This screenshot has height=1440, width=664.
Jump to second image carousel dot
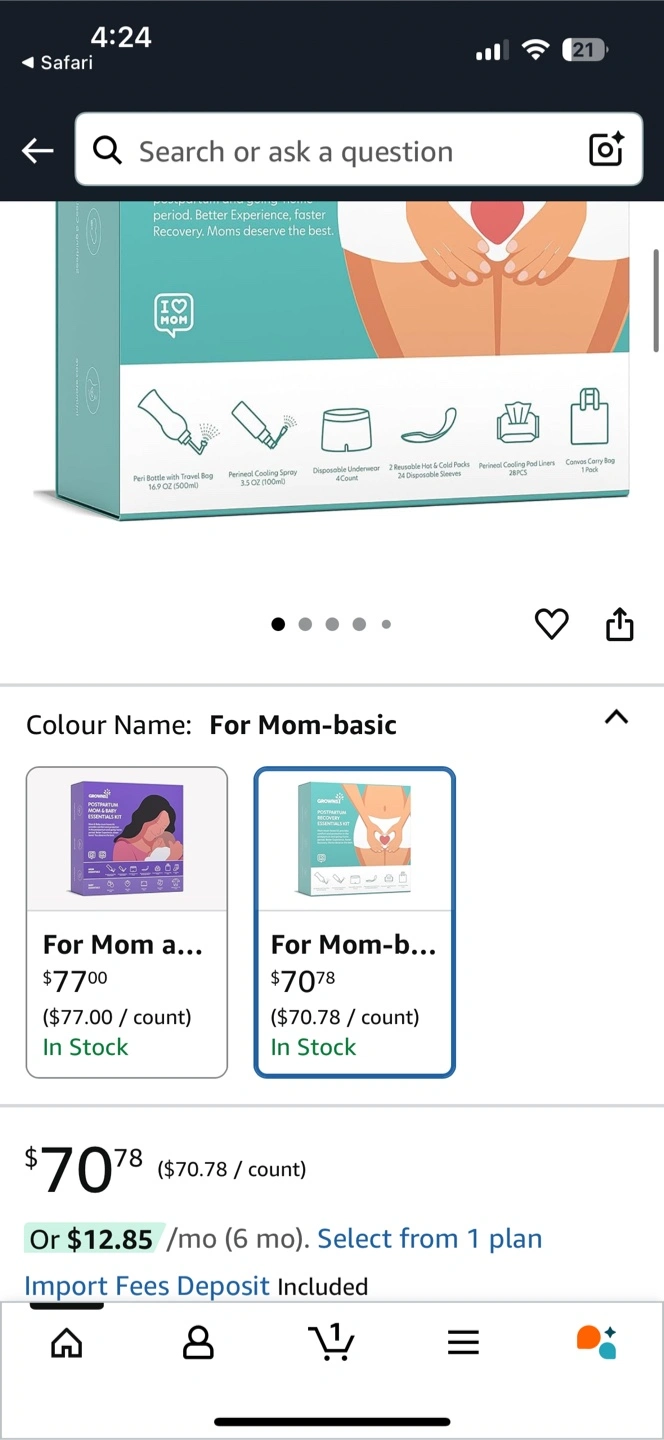coord(305,624)
